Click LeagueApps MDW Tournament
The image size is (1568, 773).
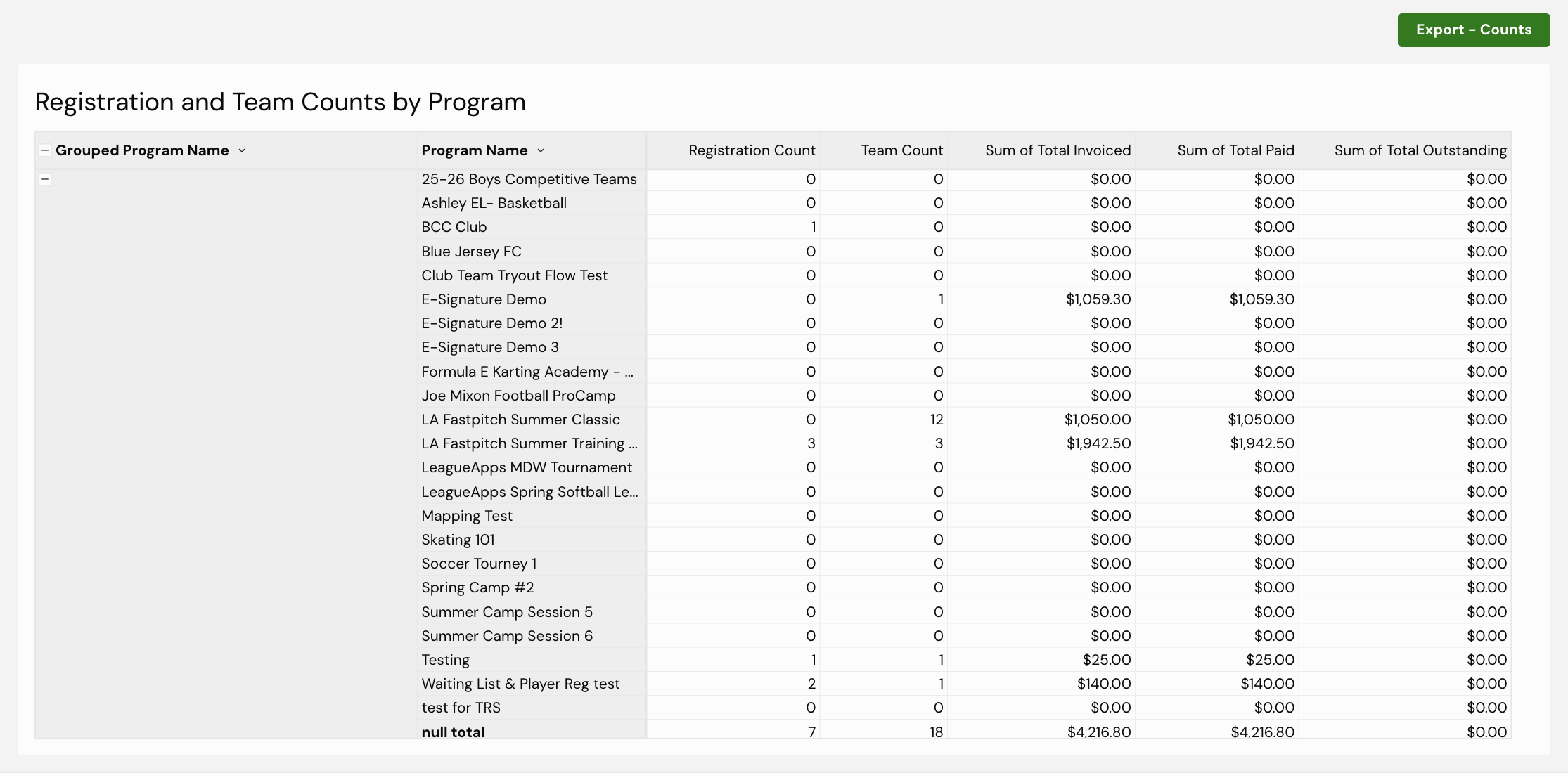point(527,467)
